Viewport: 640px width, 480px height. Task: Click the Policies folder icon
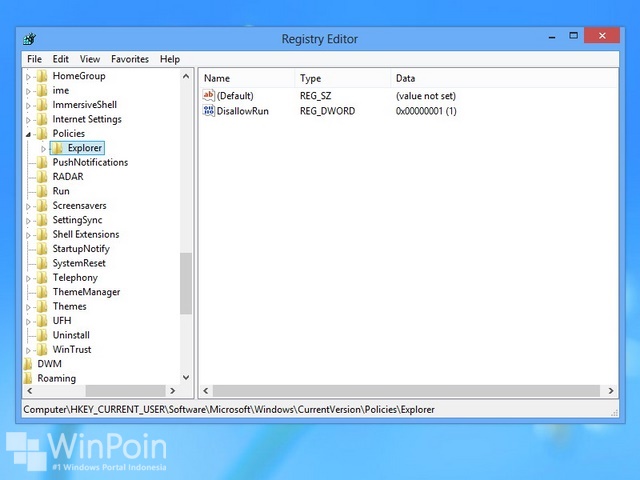click(42, 133)
